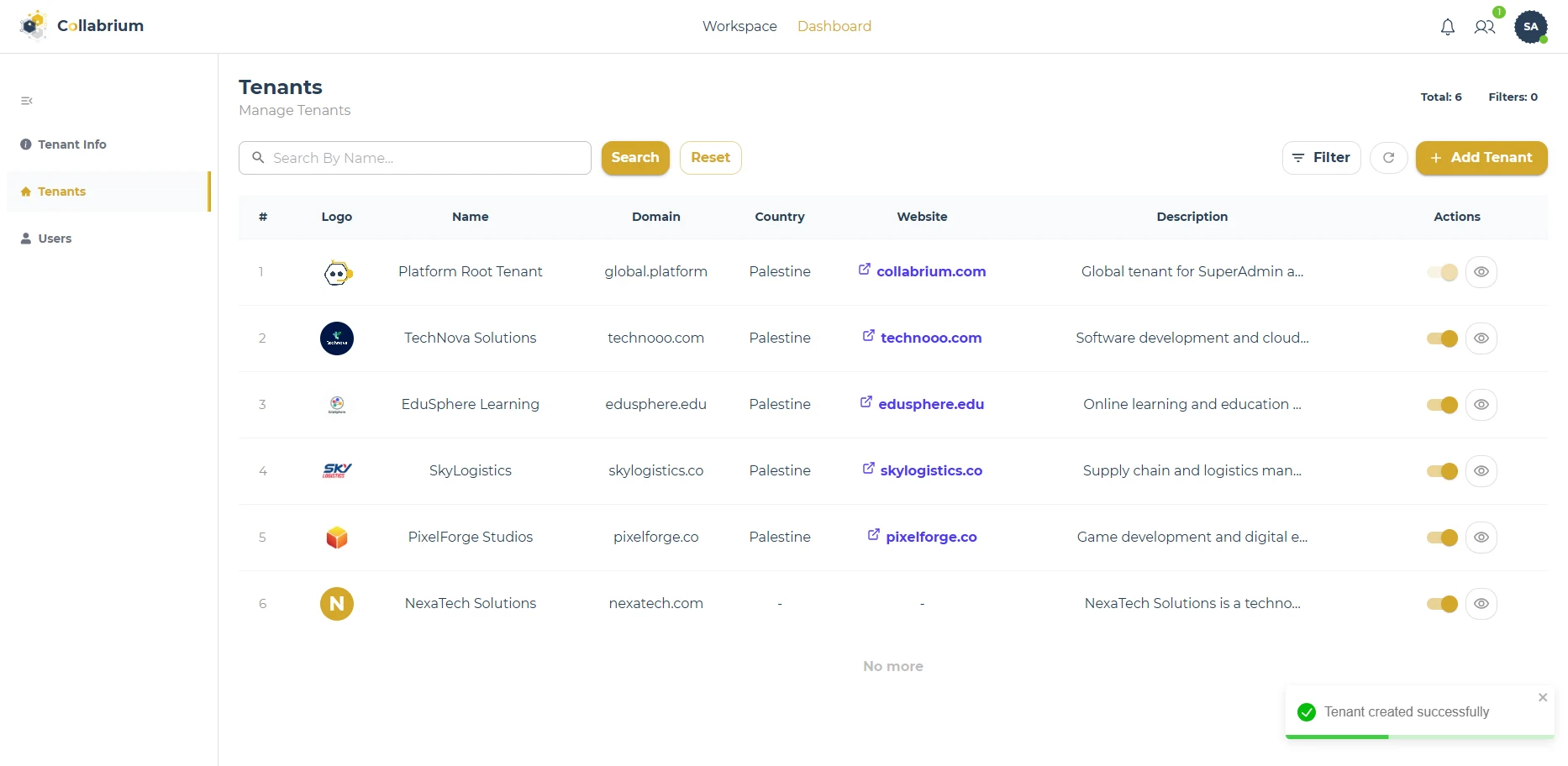Click 'NexaTech Solutions' name cell
Screen dimensions: 1568x766
471,603
